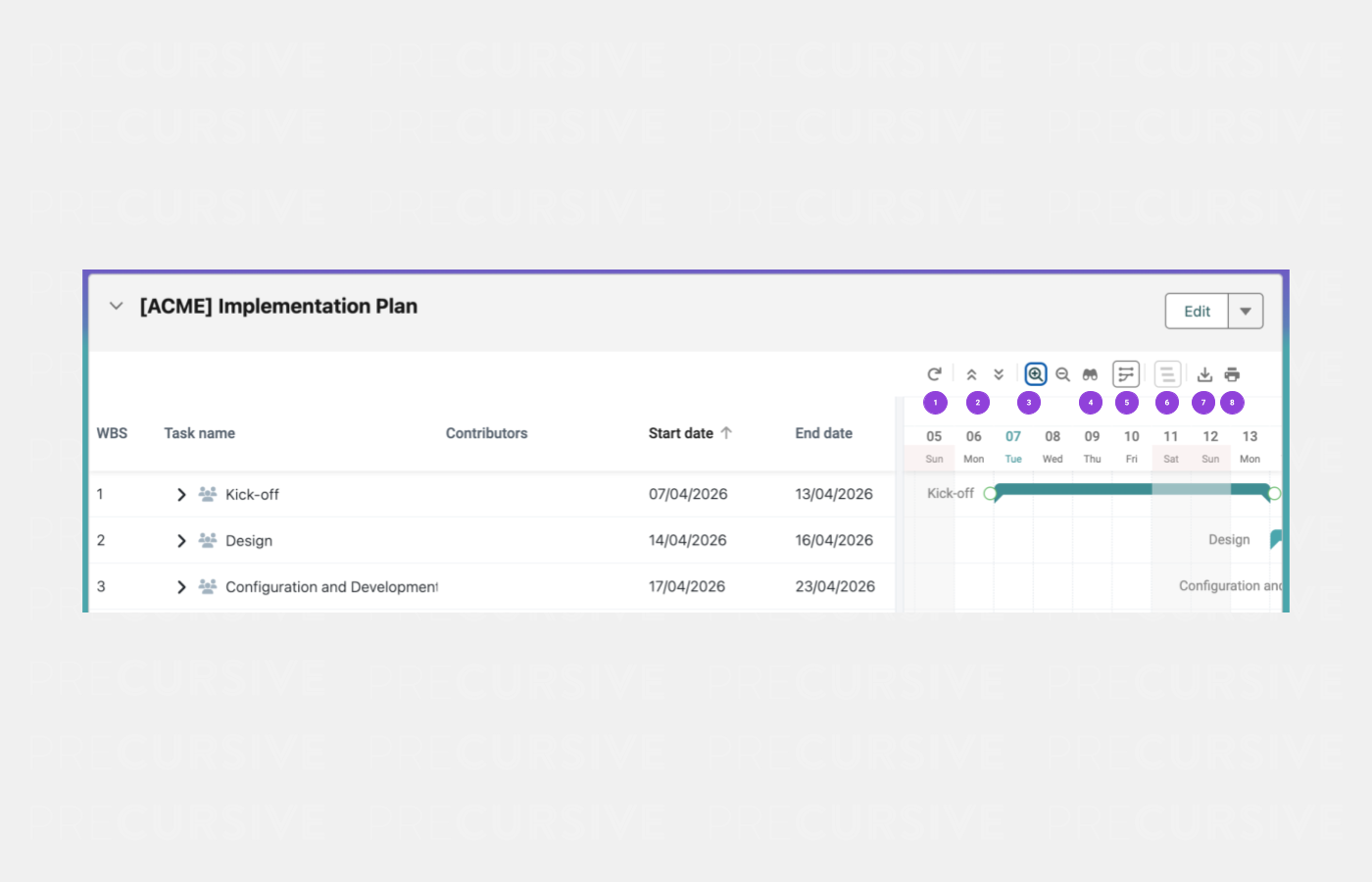Viewport: 1372px width, 882px height.
Task: Click the binoculars zoom-to-fit icon
Action: (x=1090, y=374)
